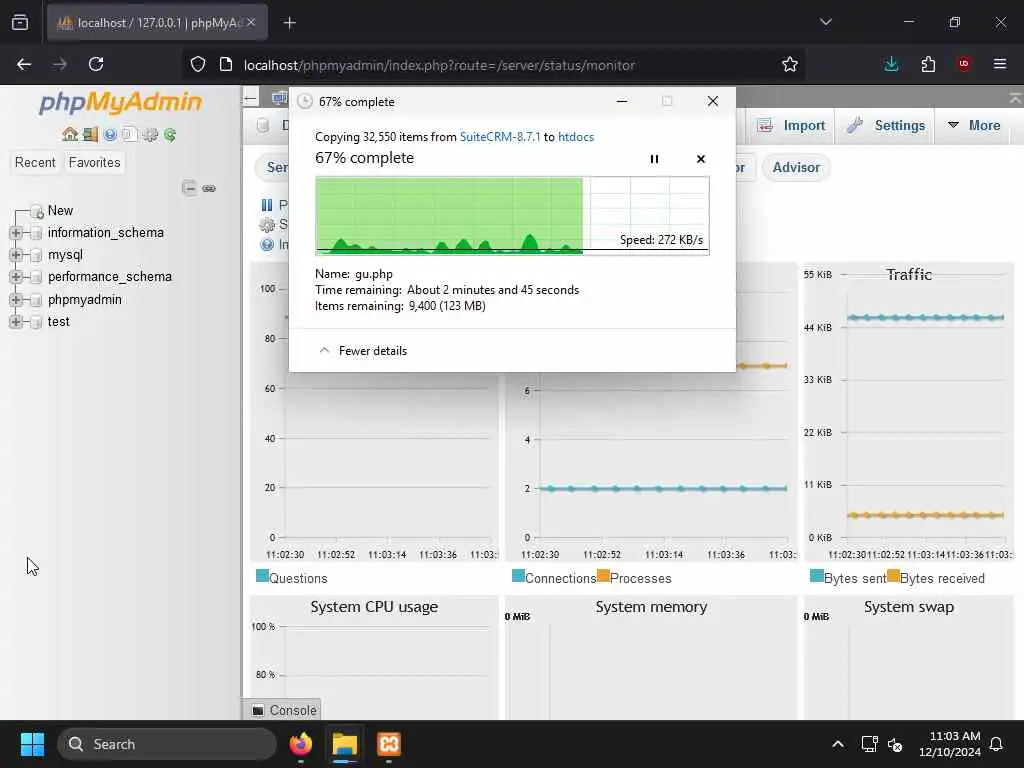
Task: Click the link with main panel icon
Action: click(x=209, y=188)
